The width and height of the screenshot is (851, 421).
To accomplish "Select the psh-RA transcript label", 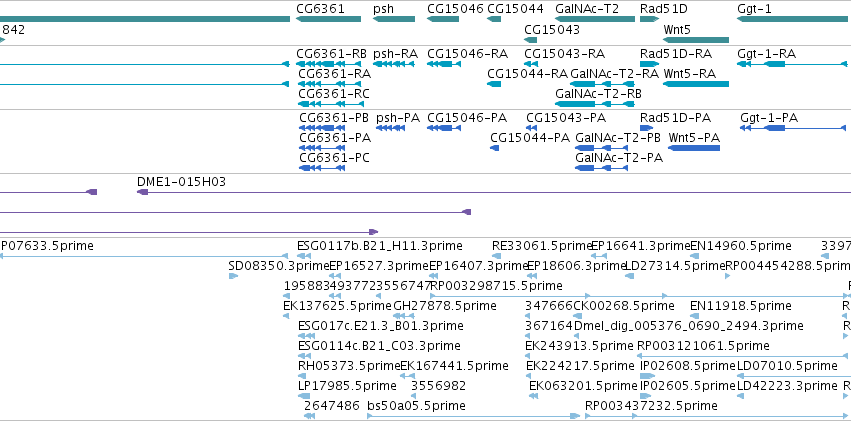I will coord(395,54).
